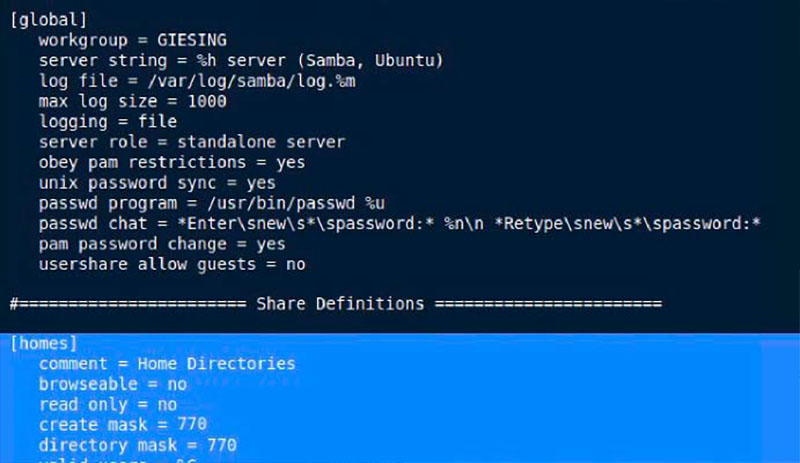Image resolution: width=800 pixels, height=463 pixels.
Task: Click the comment = Home Directories line
Action: [x=167, y=363]
